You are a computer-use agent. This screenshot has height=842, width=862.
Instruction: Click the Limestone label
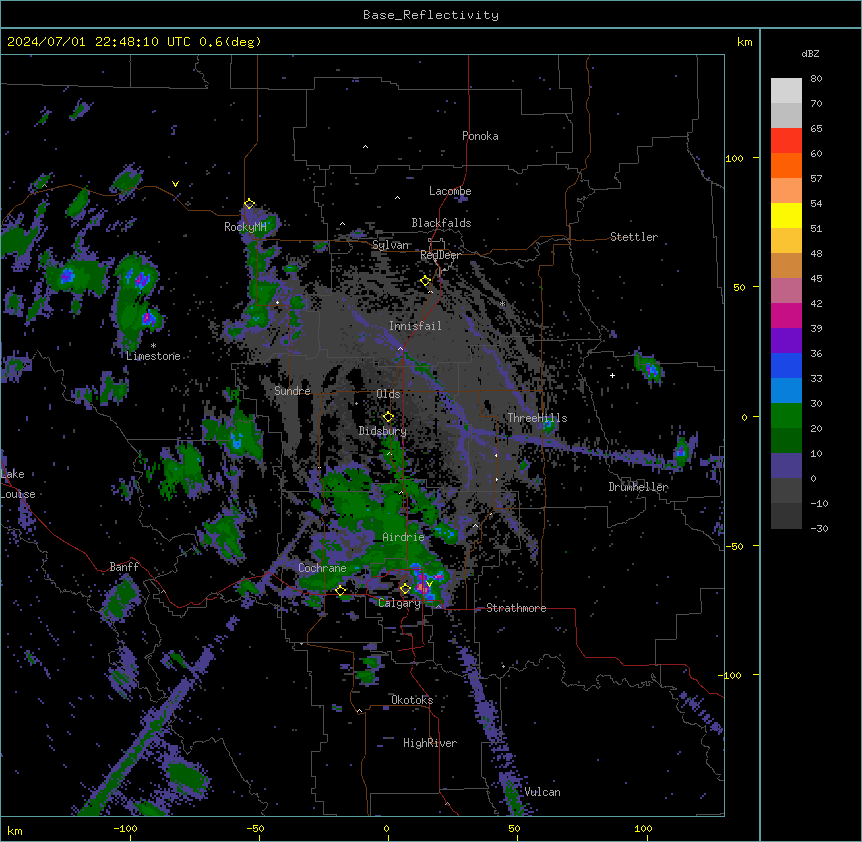pyautogui.click(x=153, y=356)
